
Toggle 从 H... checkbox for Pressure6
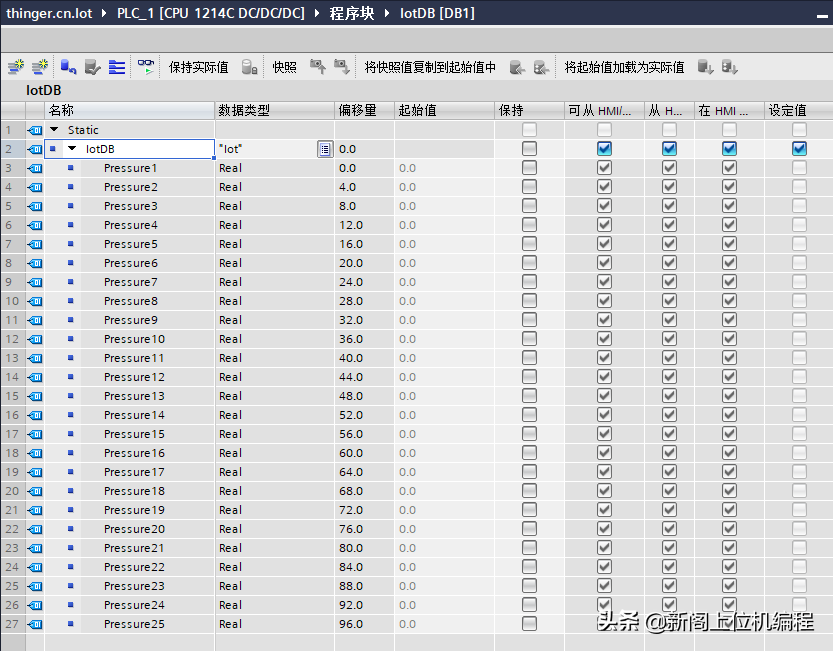[669, 263]
